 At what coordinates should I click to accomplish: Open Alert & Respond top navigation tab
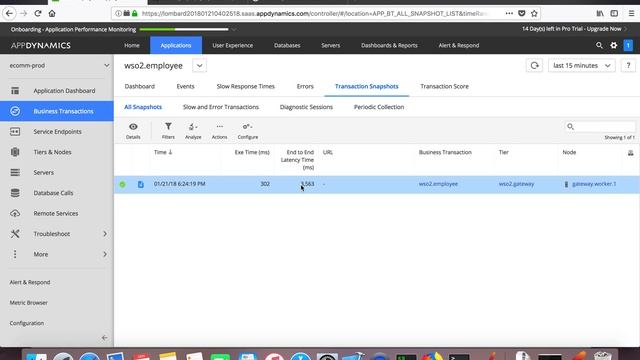pyautogui.click(x=459, y=45)
